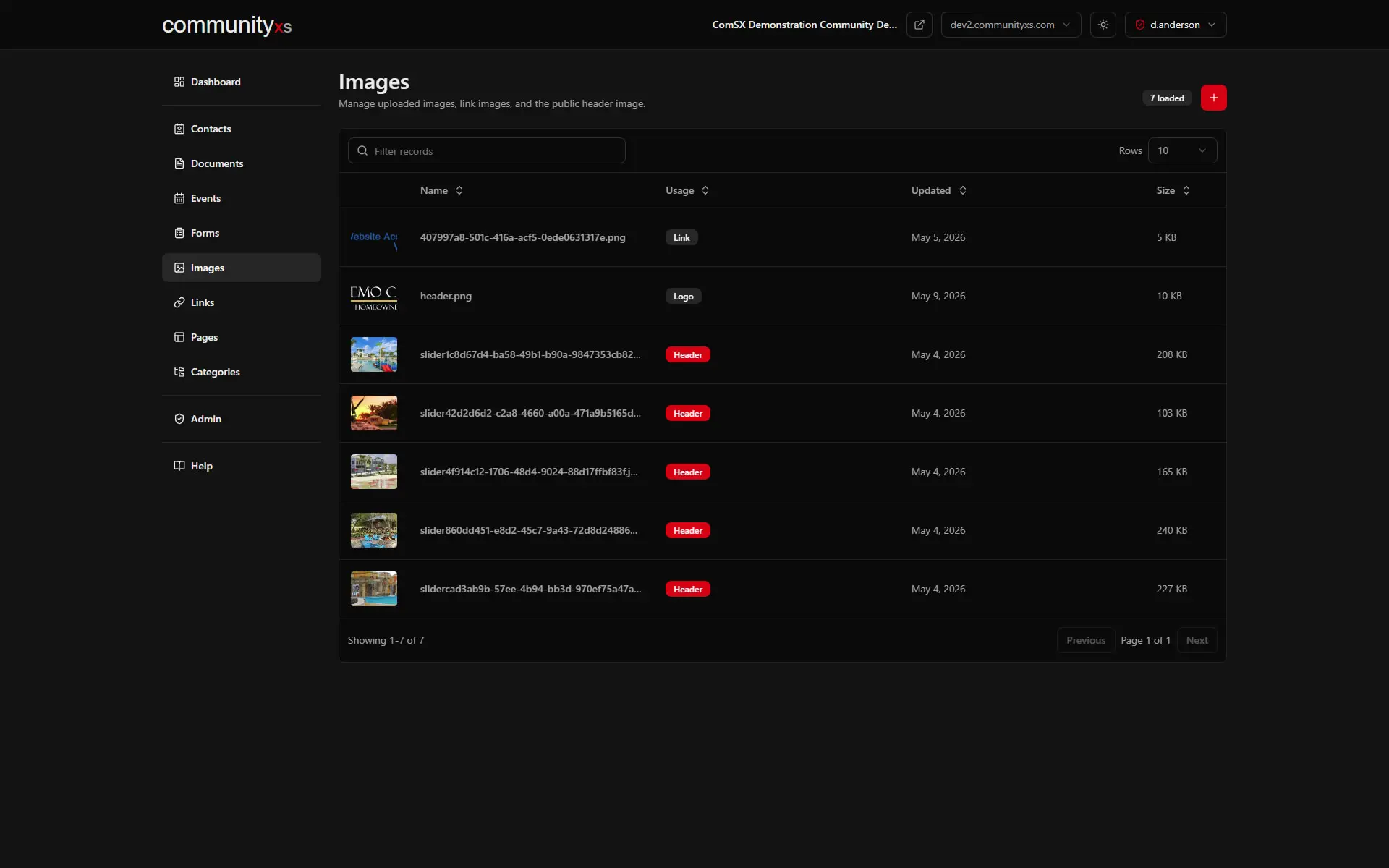Click the May 9, 2026 updated date
This screenshot has height=868, width=1389.
(938, 296)
